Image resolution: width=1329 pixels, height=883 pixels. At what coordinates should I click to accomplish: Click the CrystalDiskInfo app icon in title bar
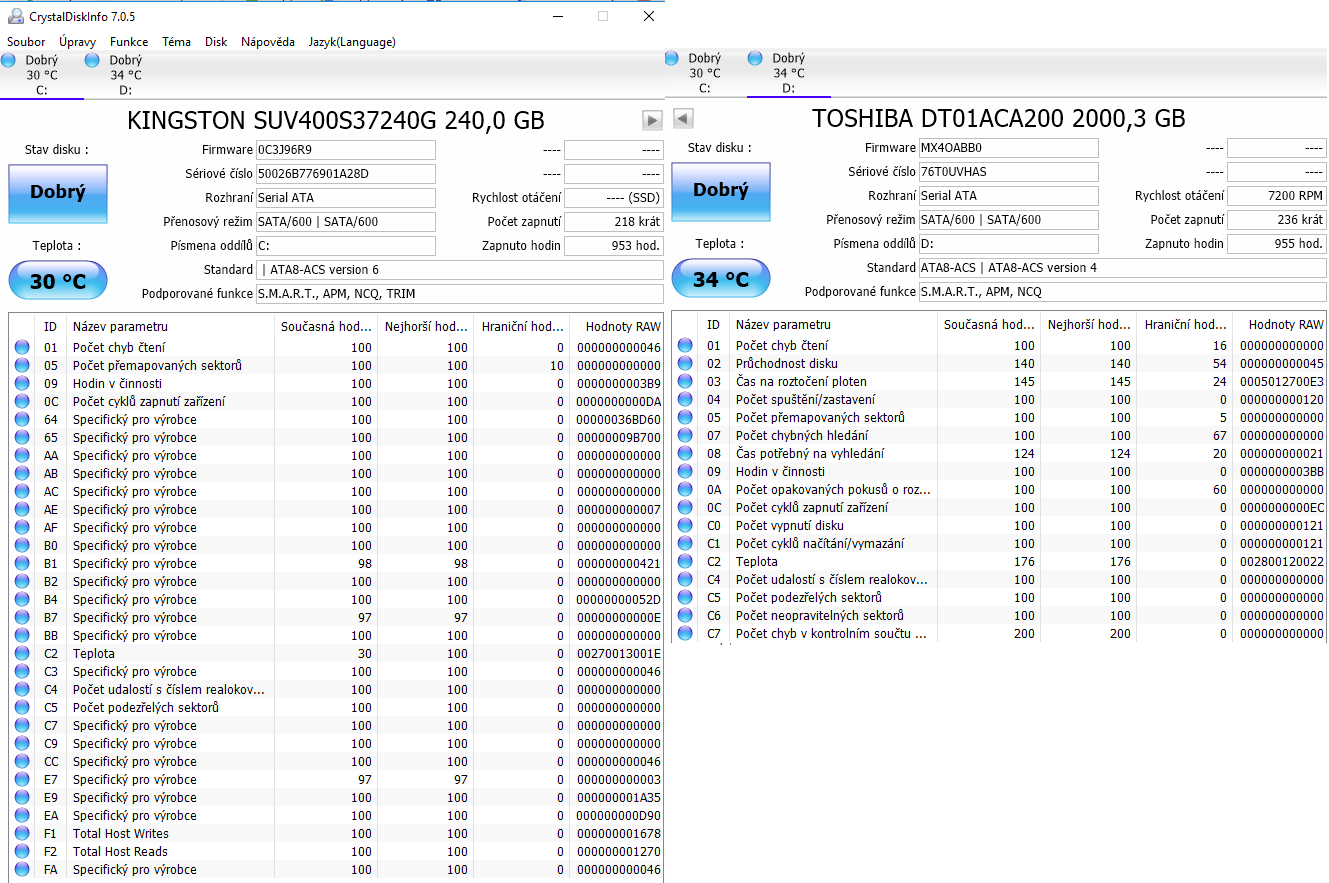coord(15,16)
